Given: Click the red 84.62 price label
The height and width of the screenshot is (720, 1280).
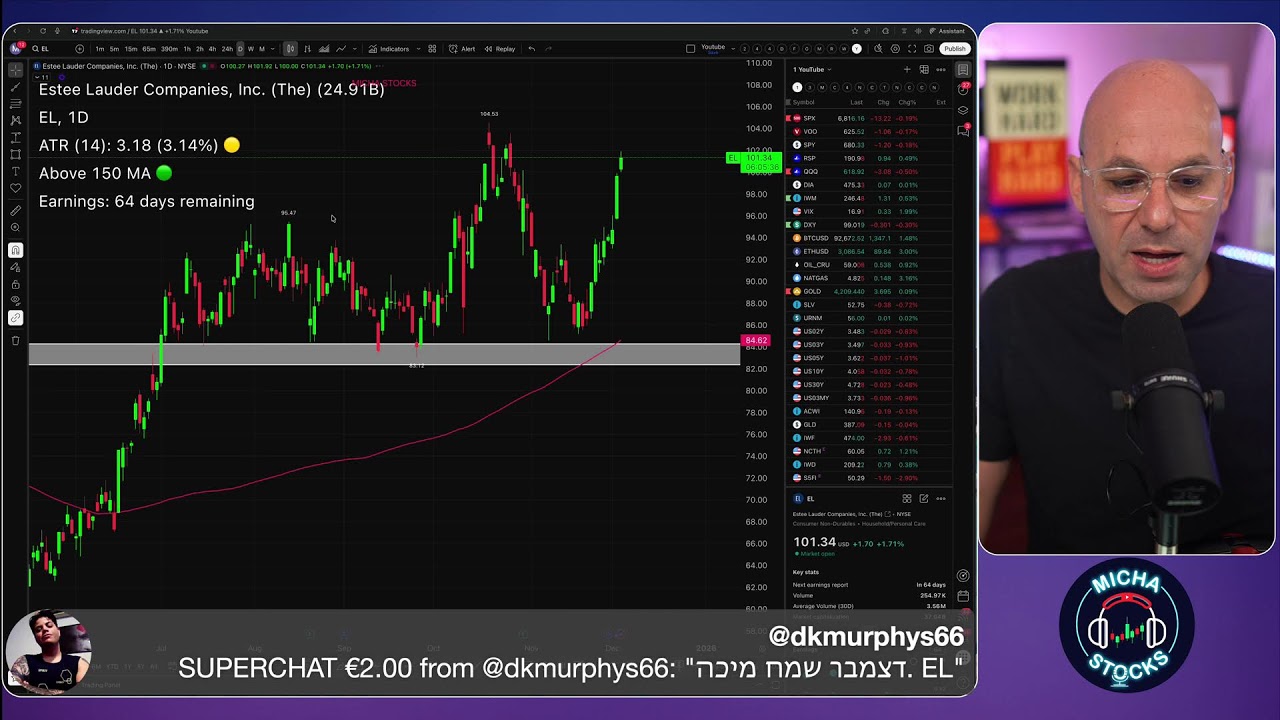Looking at the screenshot, I should pos(756,341).
